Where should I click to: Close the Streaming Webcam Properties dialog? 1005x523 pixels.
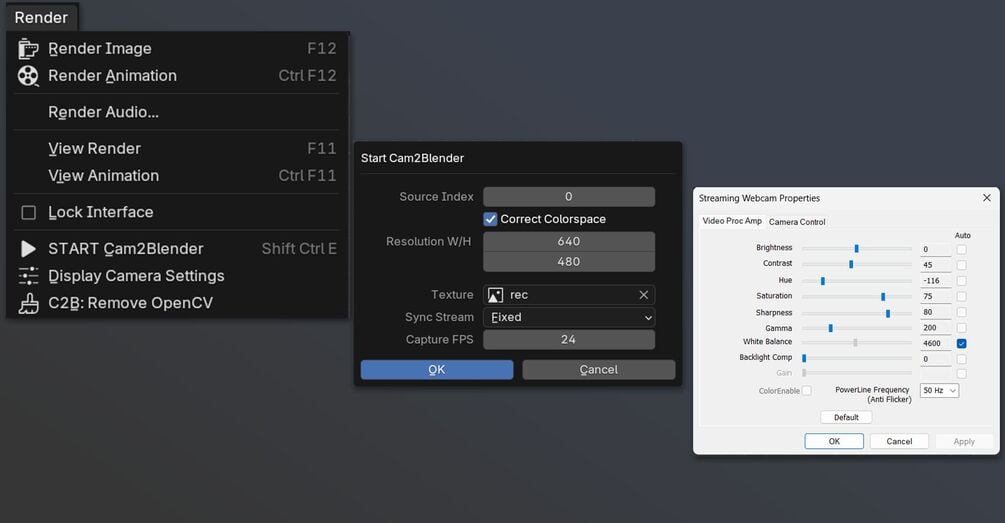coord(987,198)
